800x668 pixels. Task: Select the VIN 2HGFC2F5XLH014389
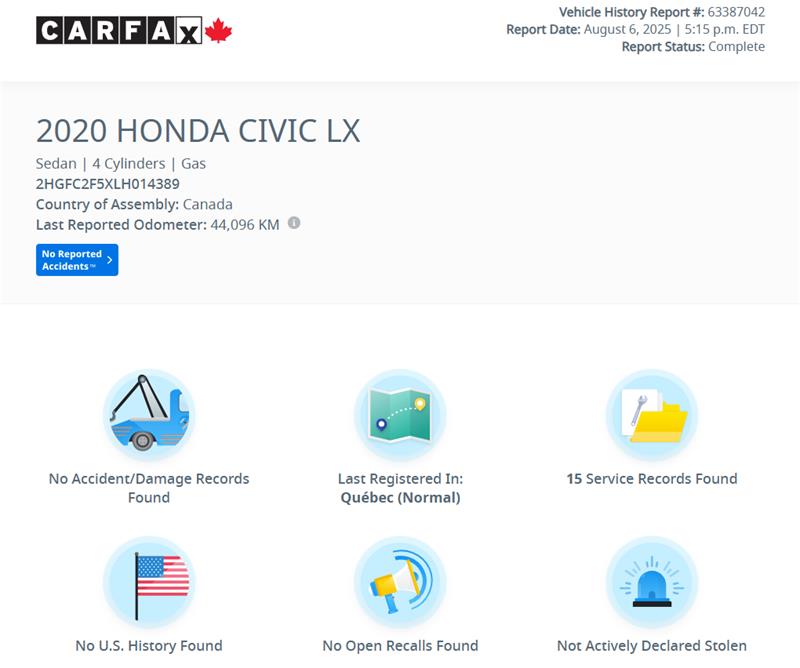[x=108, y=184]
